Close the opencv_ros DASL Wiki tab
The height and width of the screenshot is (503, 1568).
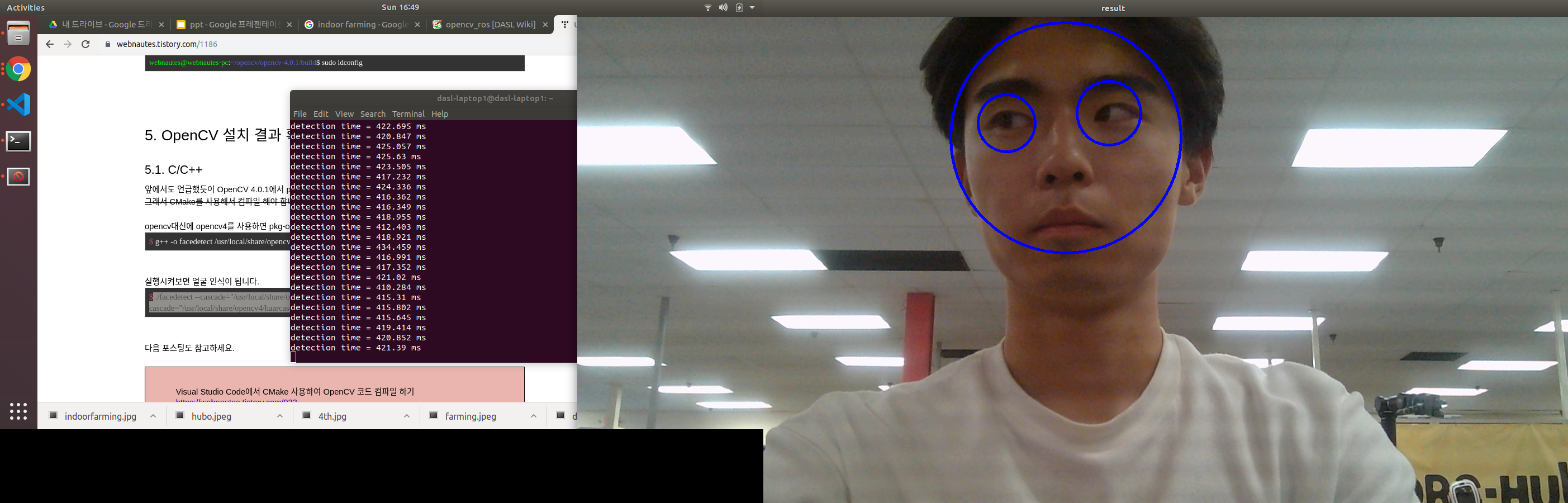(545, 25)
